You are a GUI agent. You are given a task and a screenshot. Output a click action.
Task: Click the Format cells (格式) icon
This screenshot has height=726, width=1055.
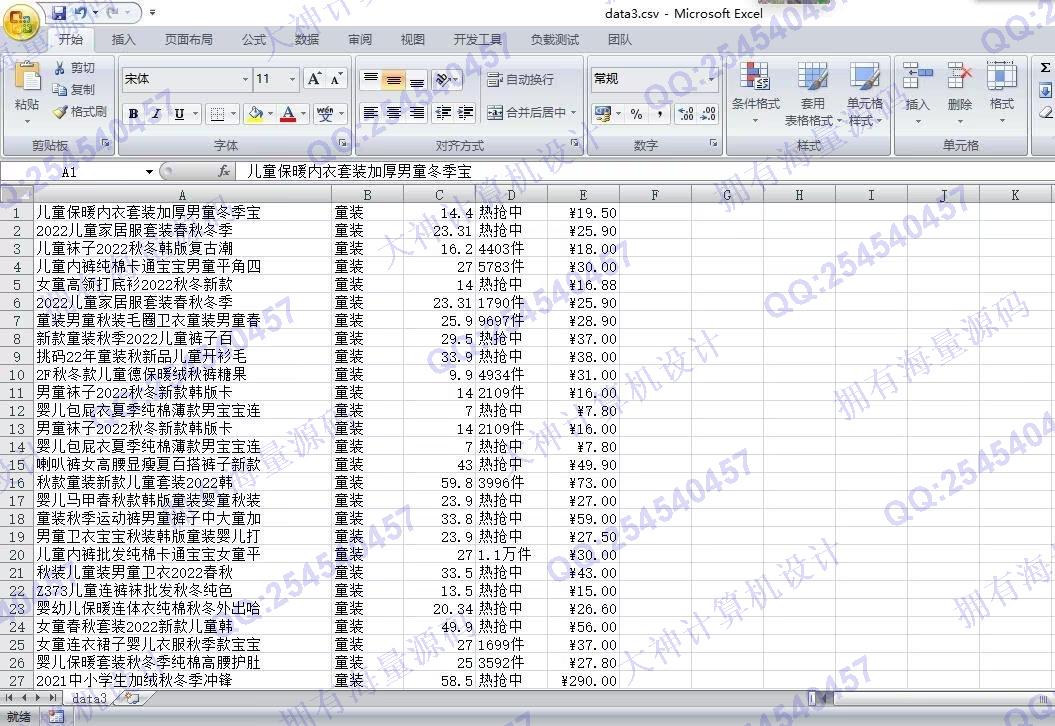coord(1001,76)
